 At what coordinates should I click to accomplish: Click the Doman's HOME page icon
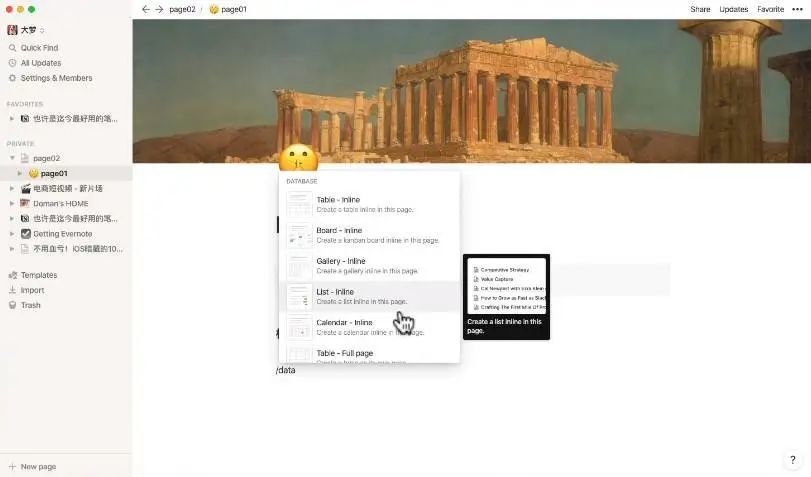(x=24, y=203)
